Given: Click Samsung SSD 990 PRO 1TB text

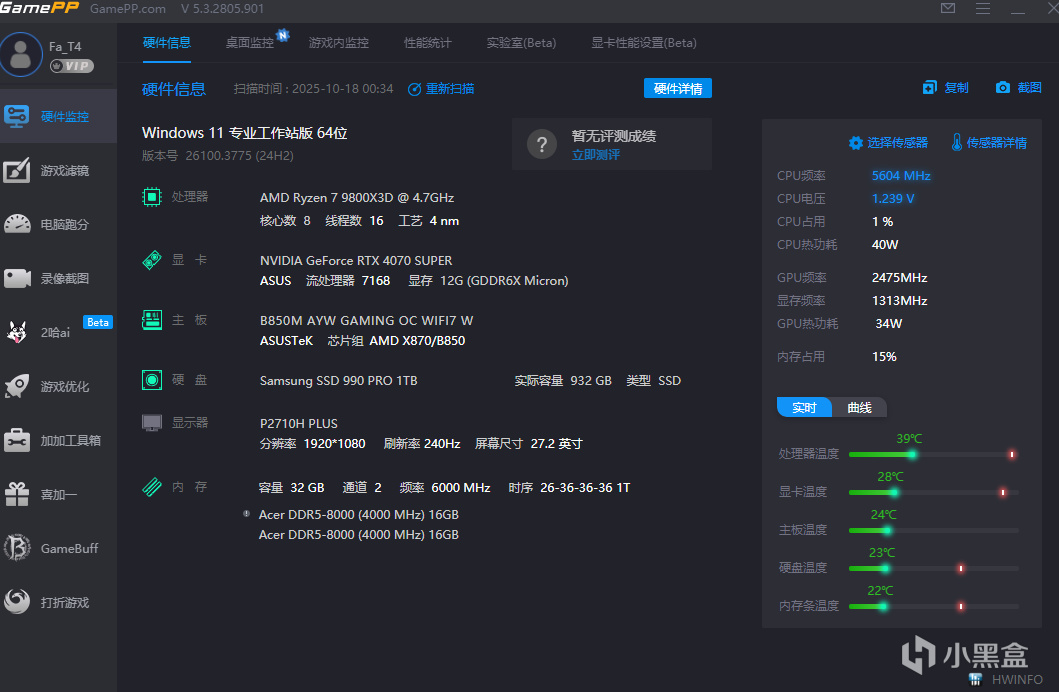Looking at the screenshot, I should [338, 381].
